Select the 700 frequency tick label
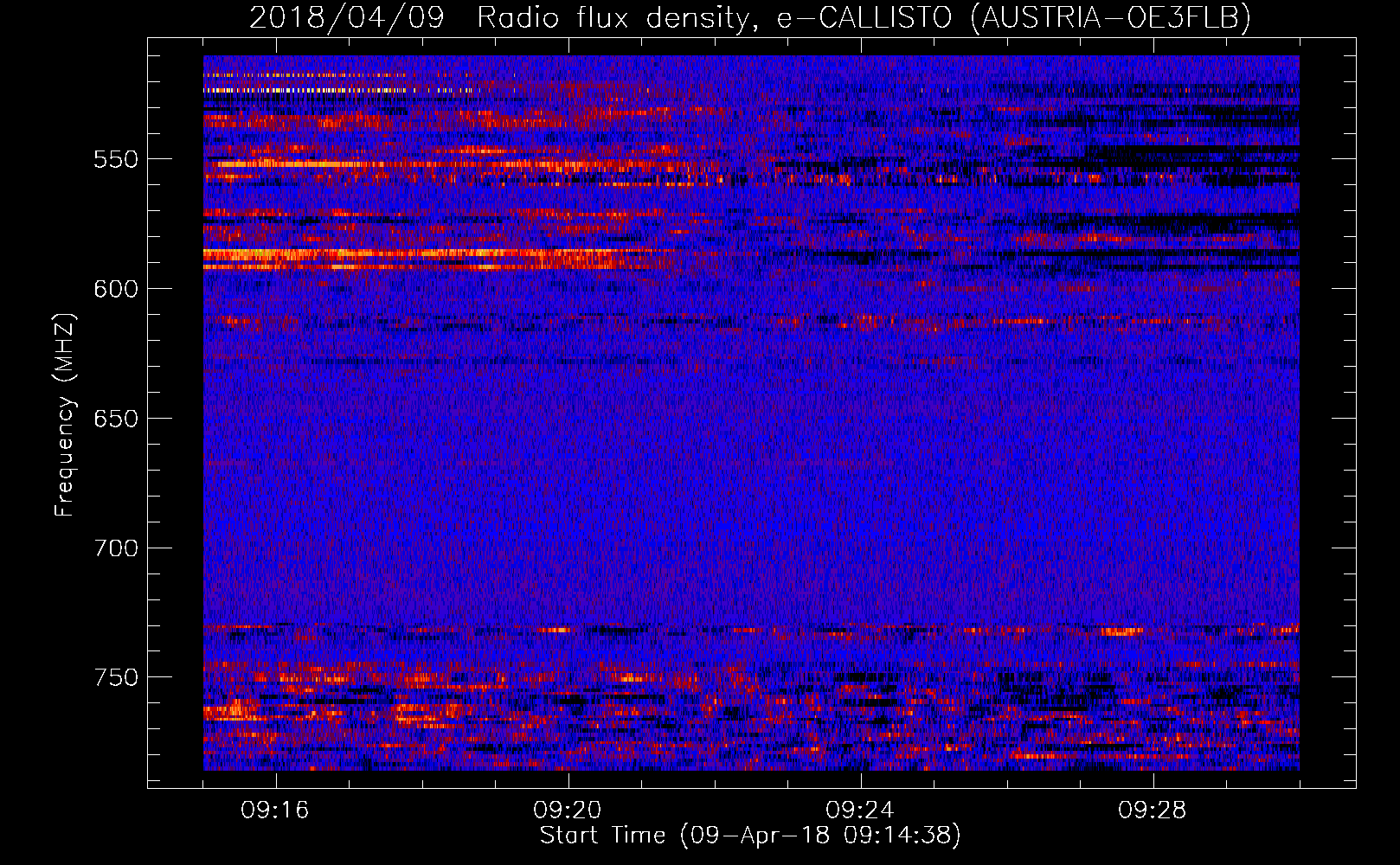This screenshot has width=1400, height=865. pyautogui.click(x=116, y=548)
